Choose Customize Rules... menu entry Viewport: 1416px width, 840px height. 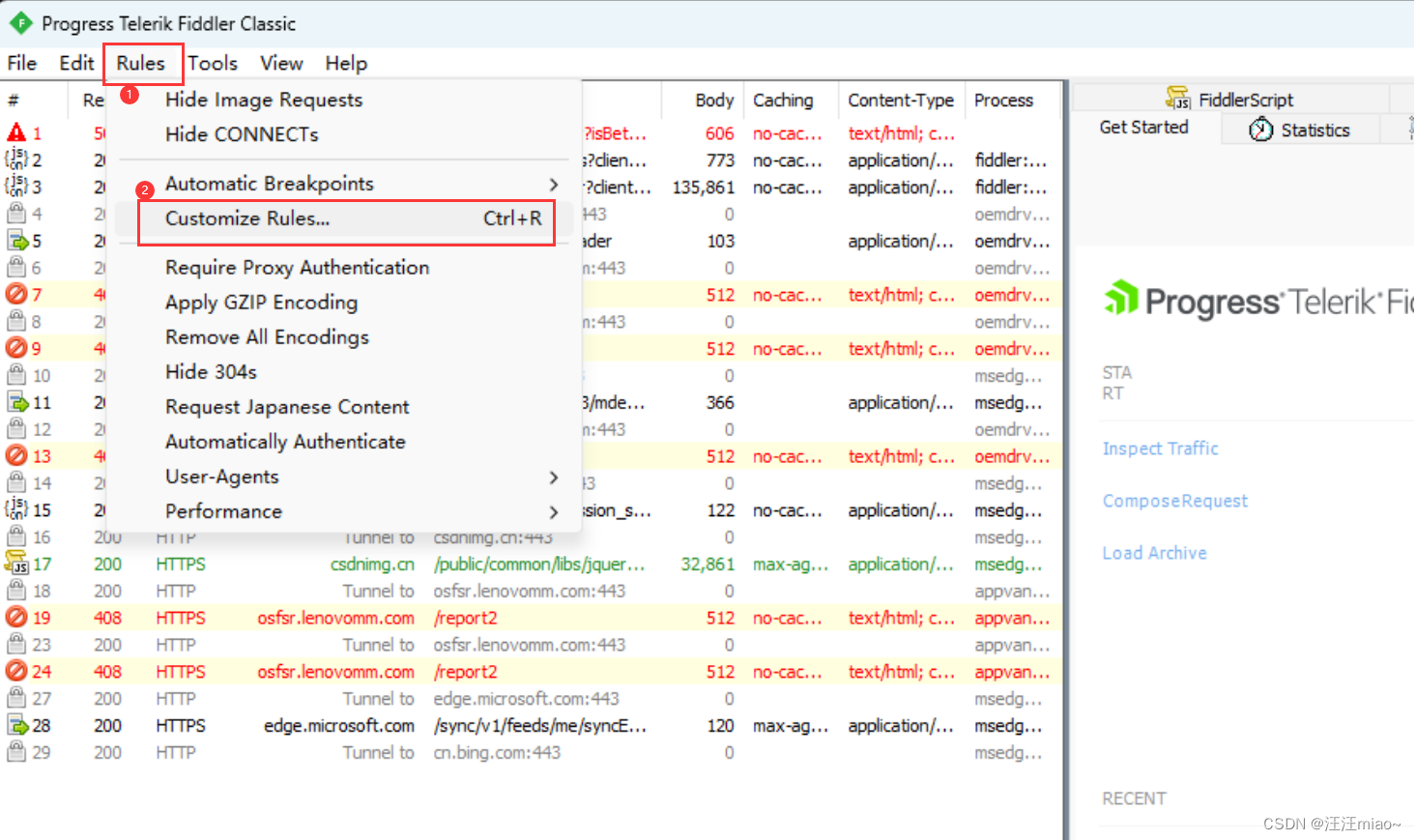coord(343,218)
